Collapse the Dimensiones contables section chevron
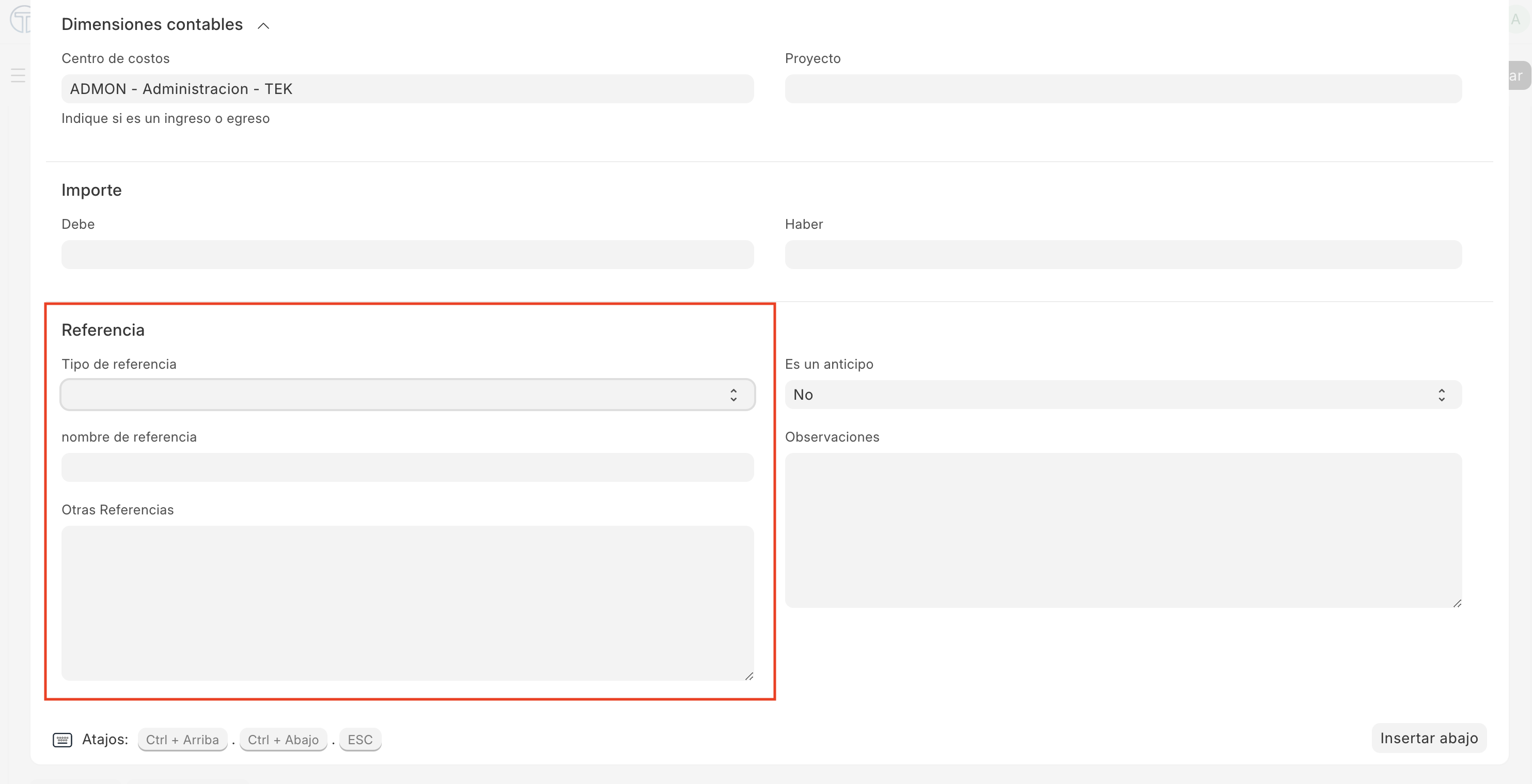Viewport: 1532px width, 784px height. tap(263, 26)
